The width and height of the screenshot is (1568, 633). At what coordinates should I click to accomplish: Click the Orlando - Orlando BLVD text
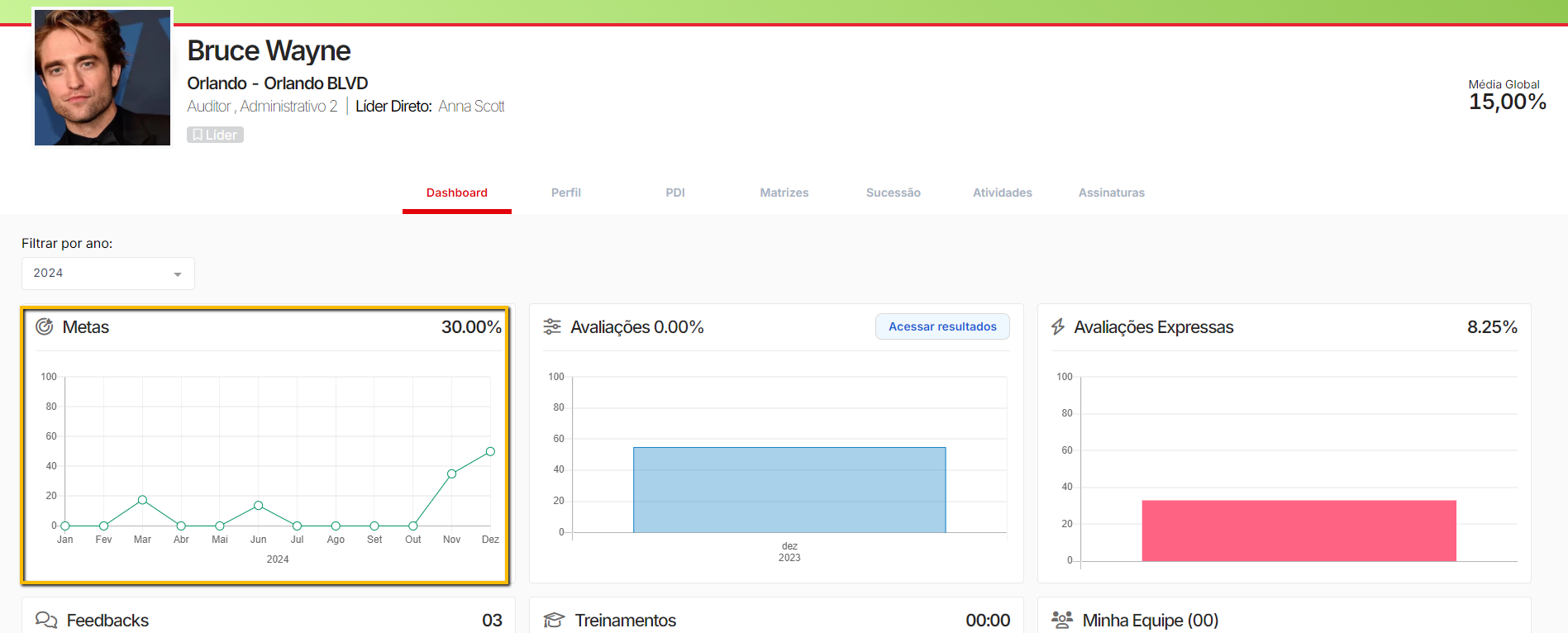pos(278,83)
